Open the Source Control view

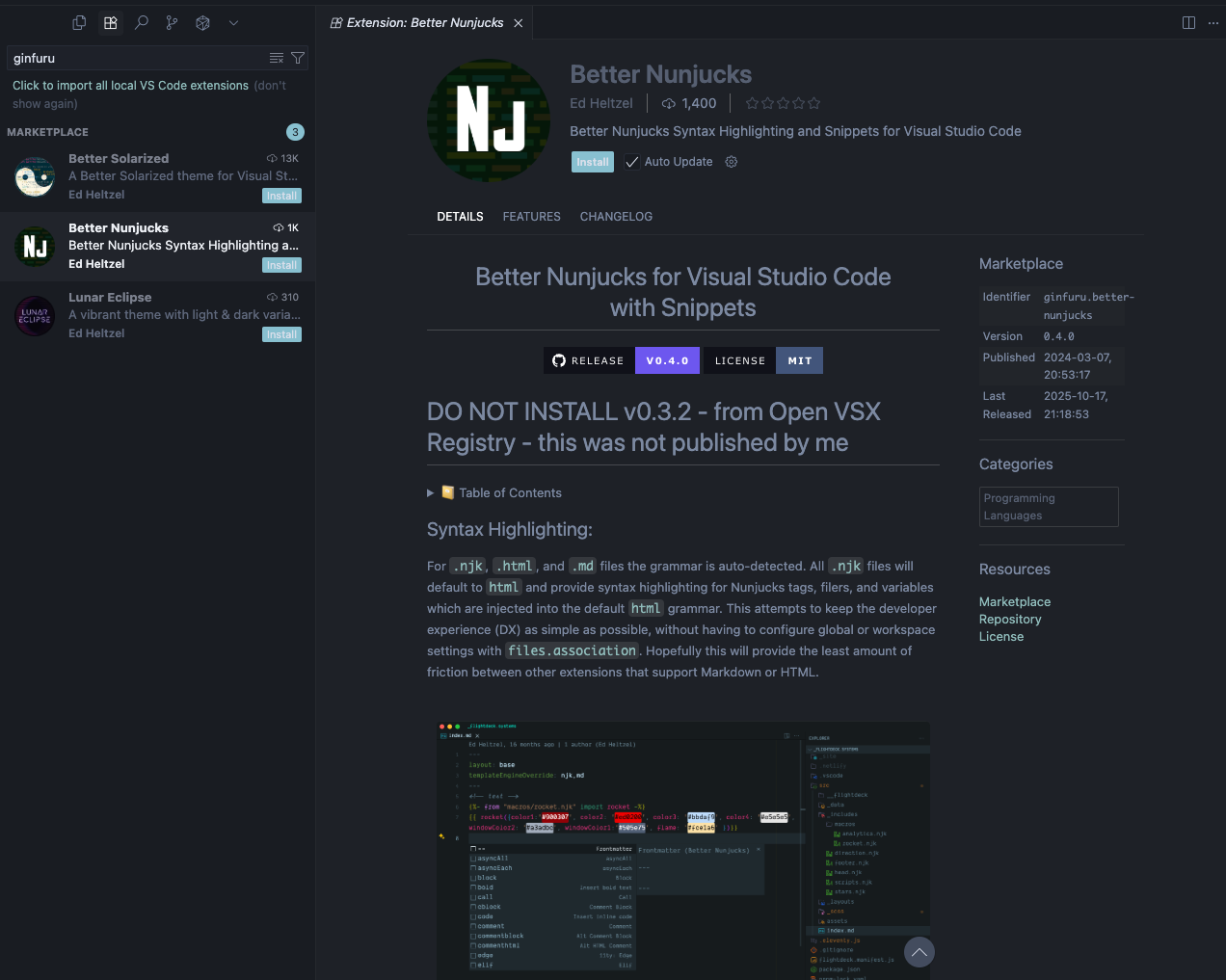point(172,22)
